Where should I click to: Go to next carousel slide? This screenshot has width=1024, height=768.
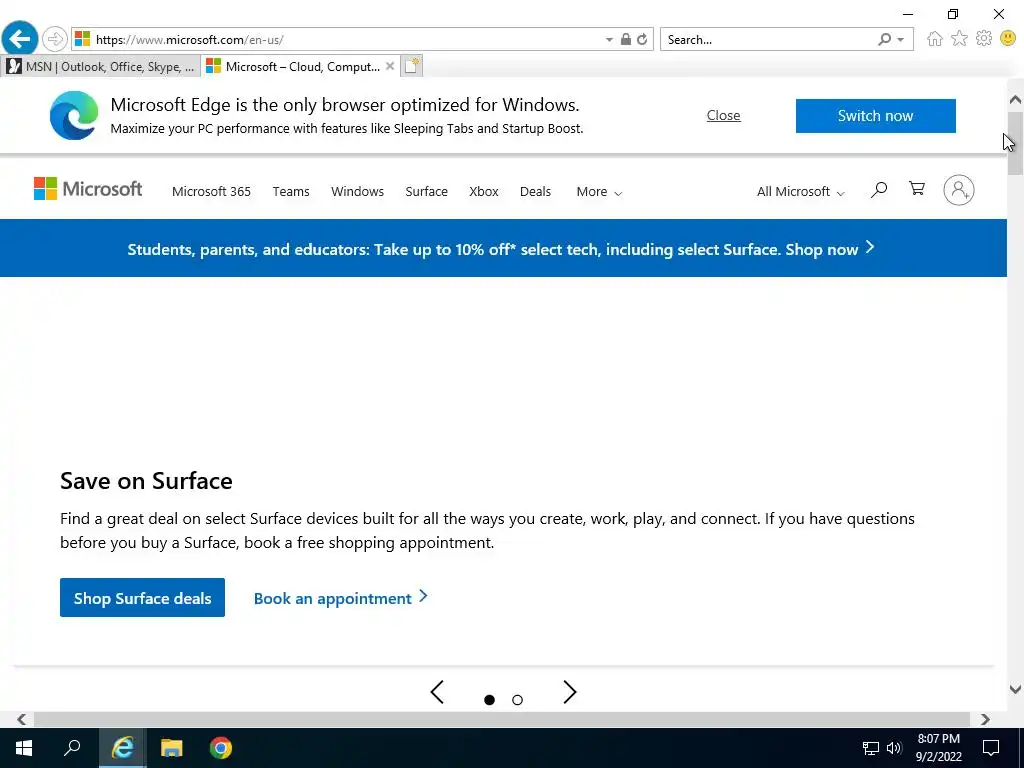[569, 692]
